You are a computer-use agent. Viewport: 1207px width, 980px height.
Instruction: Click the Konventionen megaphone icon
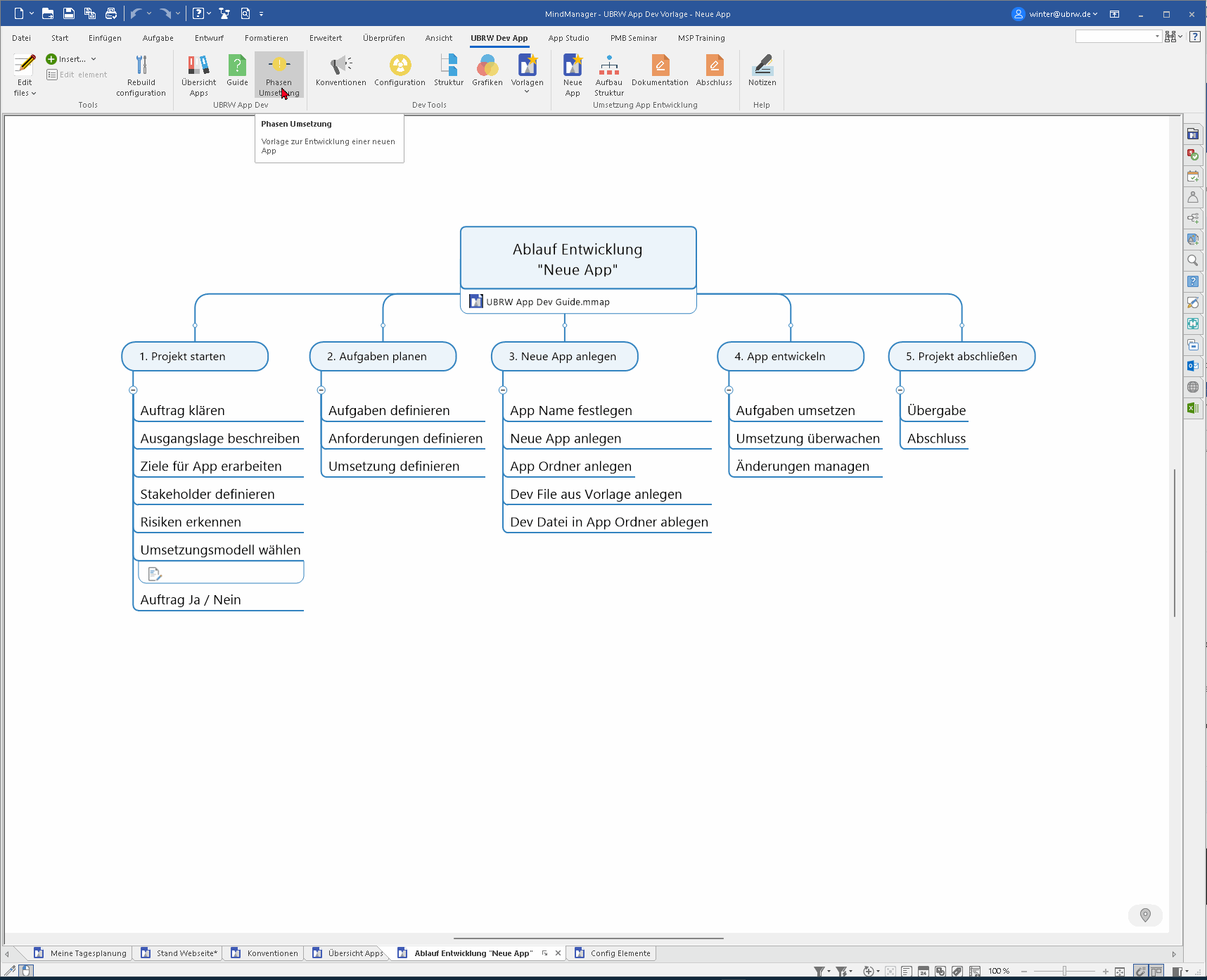[340, 67]
